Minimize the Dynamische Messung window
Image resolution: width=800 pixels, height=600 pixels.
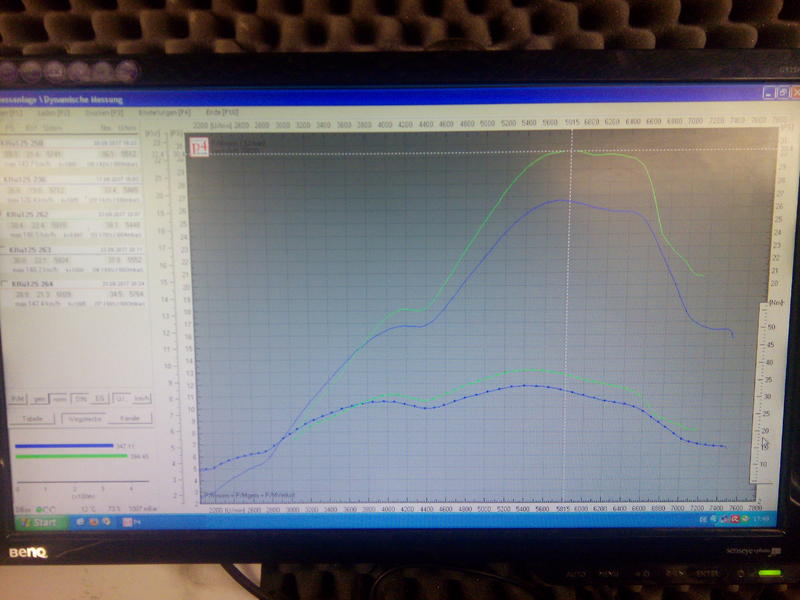pos(769,93)
